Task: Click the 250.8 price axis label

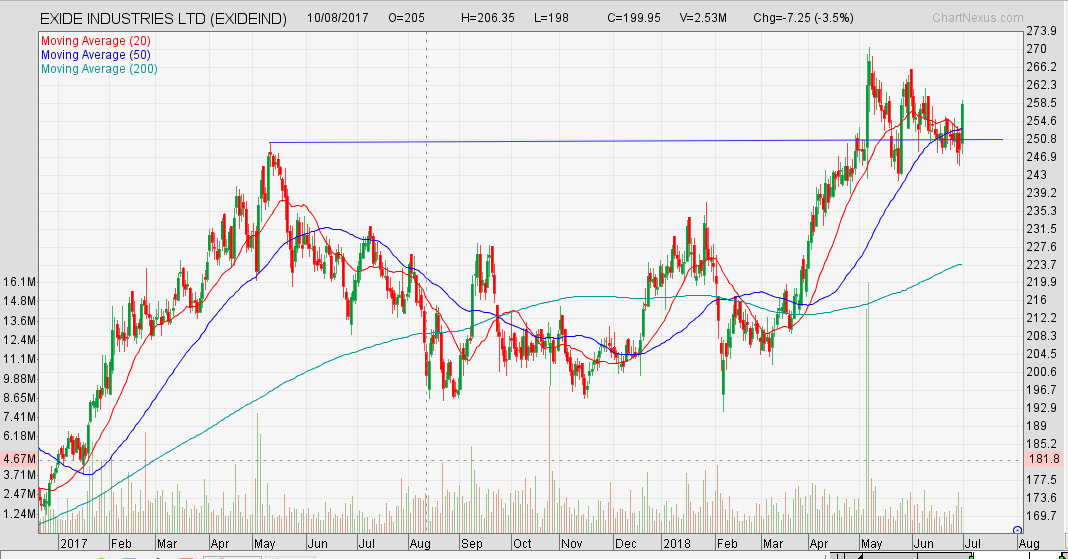Action: [x=1041, y=139]
